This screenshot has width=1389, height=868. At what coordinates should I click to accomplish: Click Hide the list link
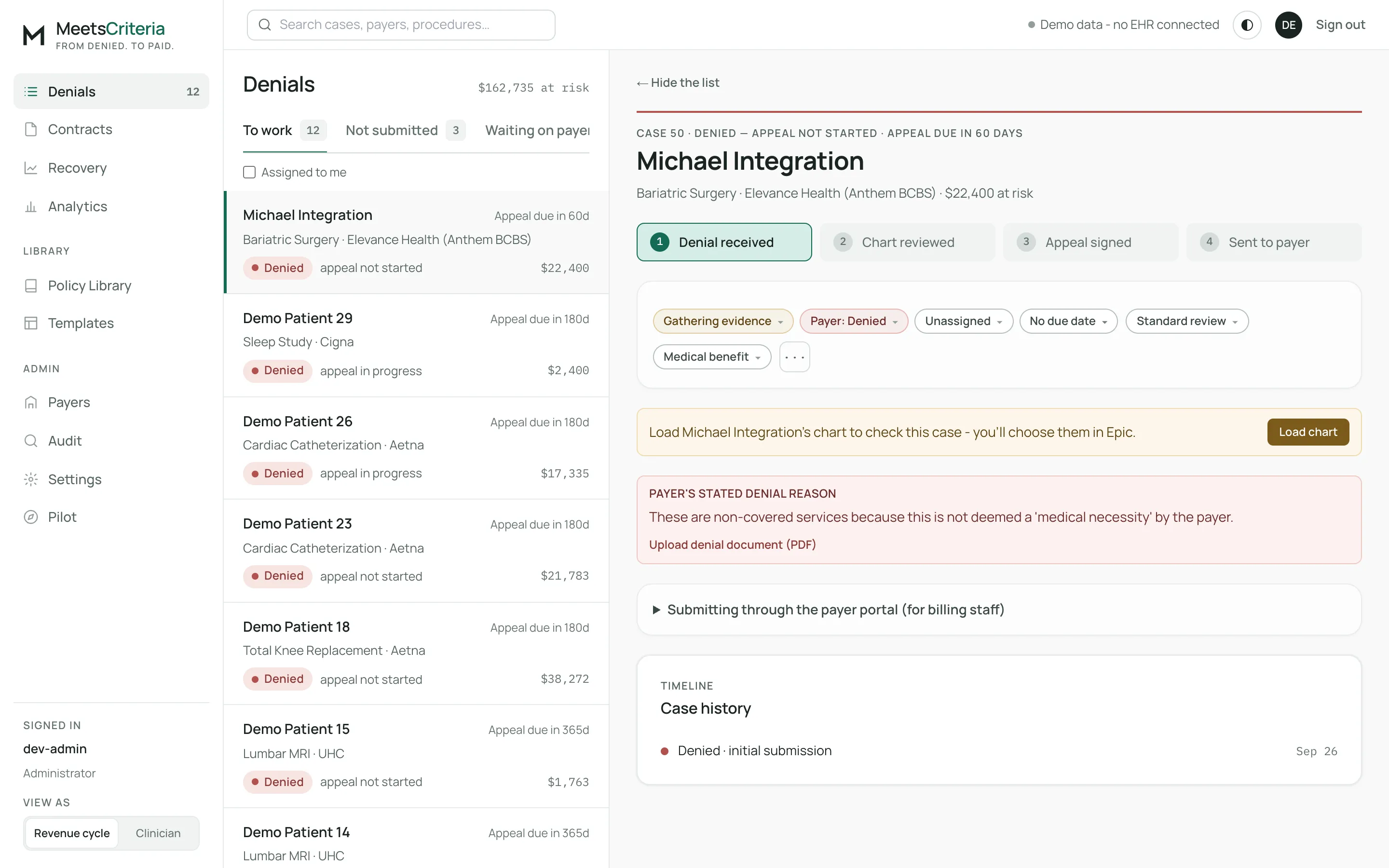(678, 82)
